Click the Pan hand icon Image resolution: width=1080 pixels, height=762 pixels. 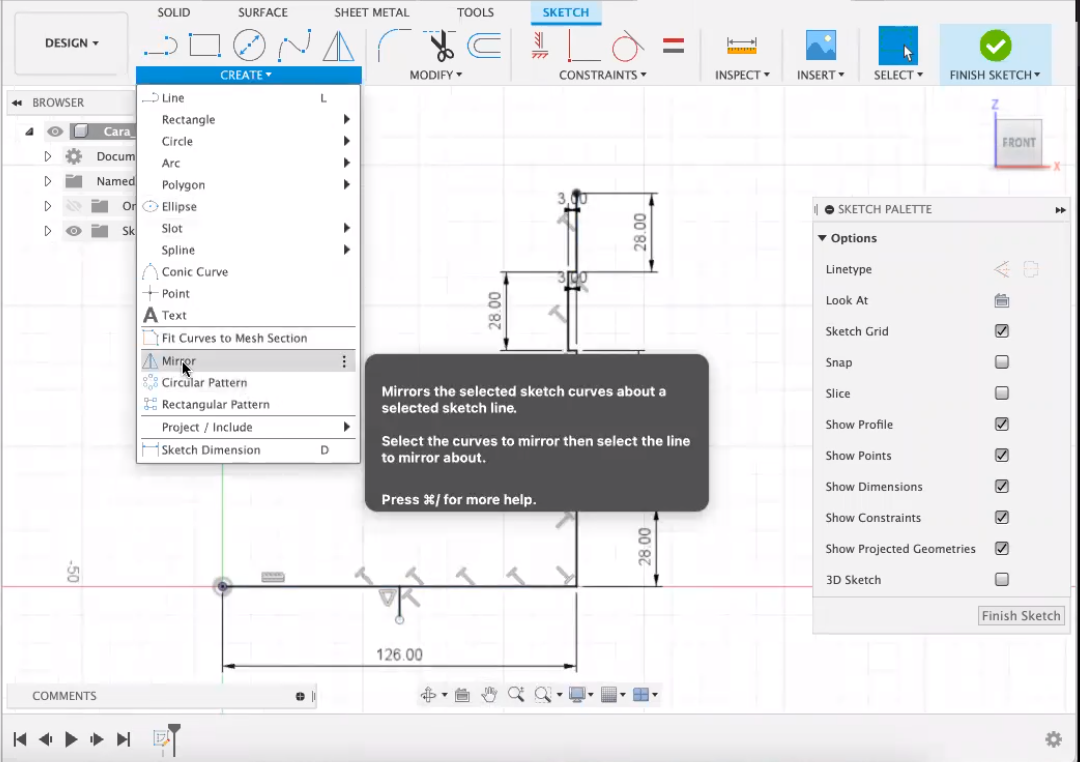[489, 694]
